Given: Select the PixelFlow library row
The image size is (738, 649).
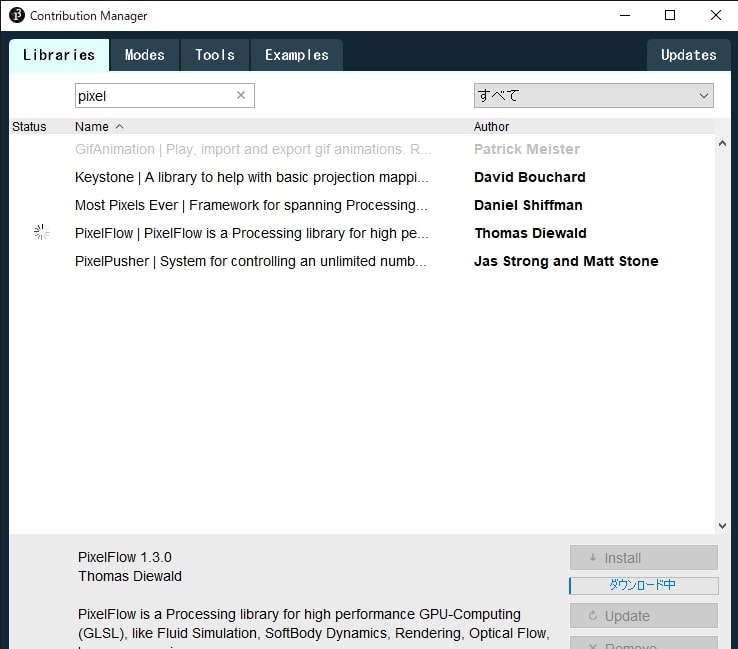Looking at the screenshot, I should [x=361, y=233].
